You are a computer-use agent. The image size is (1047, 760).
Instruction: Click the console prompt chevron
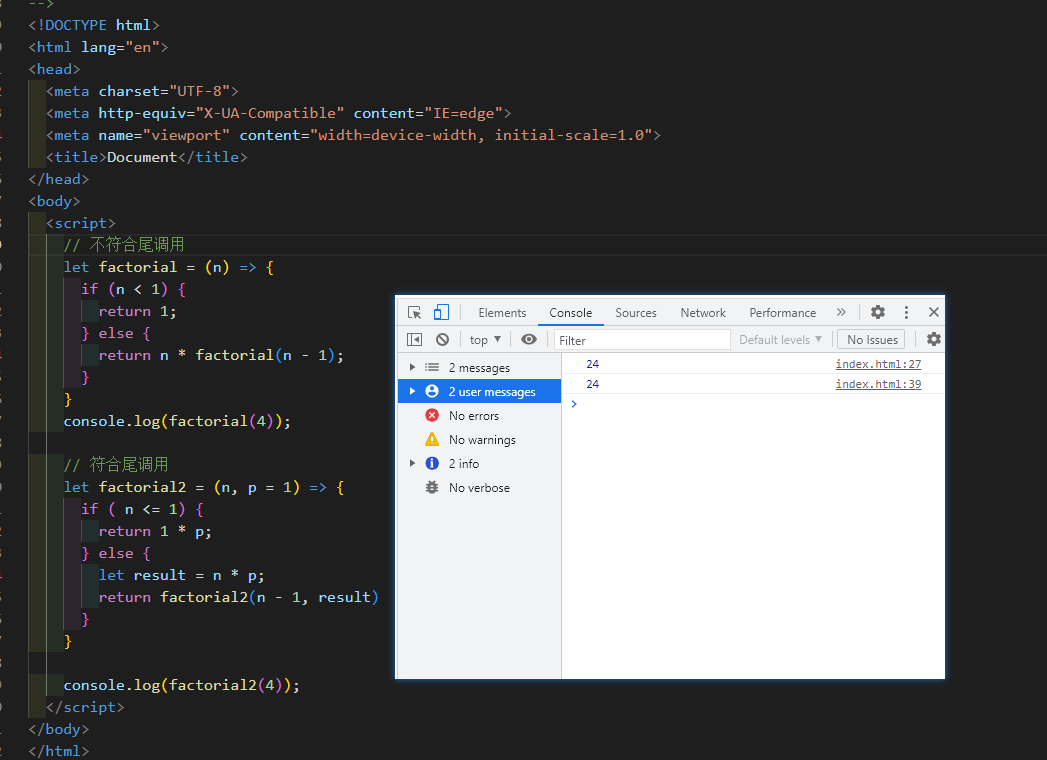[x=574, y=404]
